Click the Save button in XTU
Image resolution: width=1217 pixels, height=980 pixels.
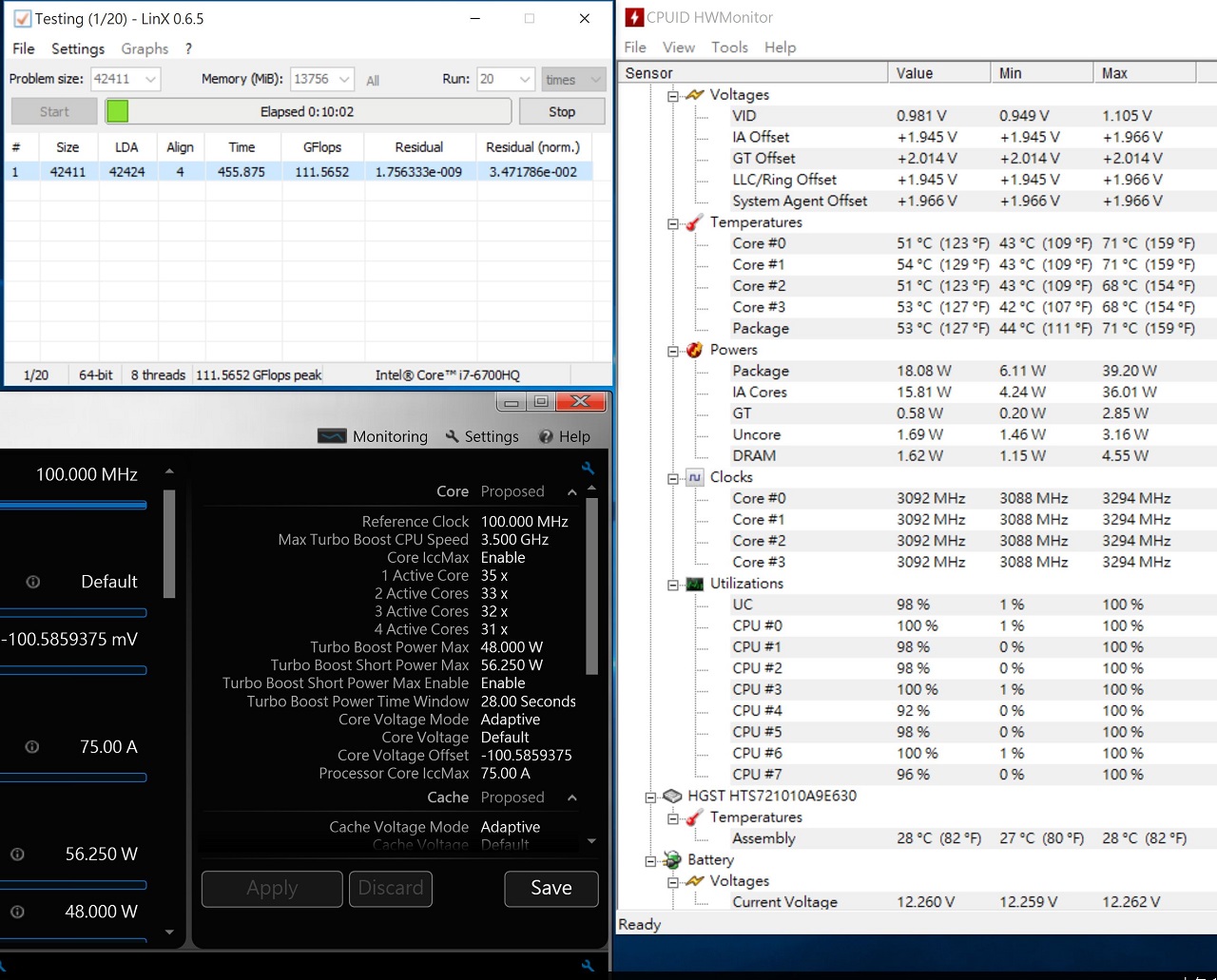tap(551, 888)
